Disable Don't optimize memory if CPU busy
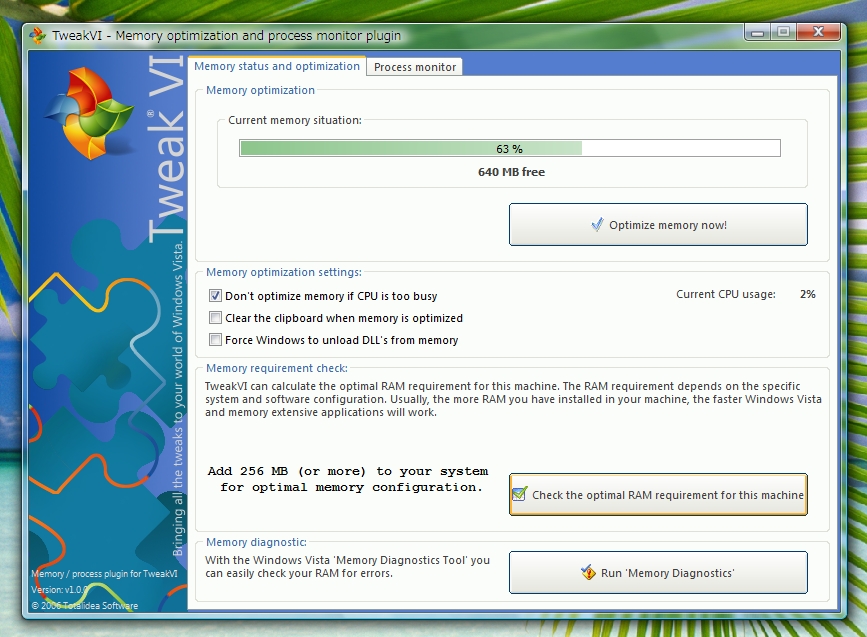Screen dimensions: 867x637 (215, 296)
